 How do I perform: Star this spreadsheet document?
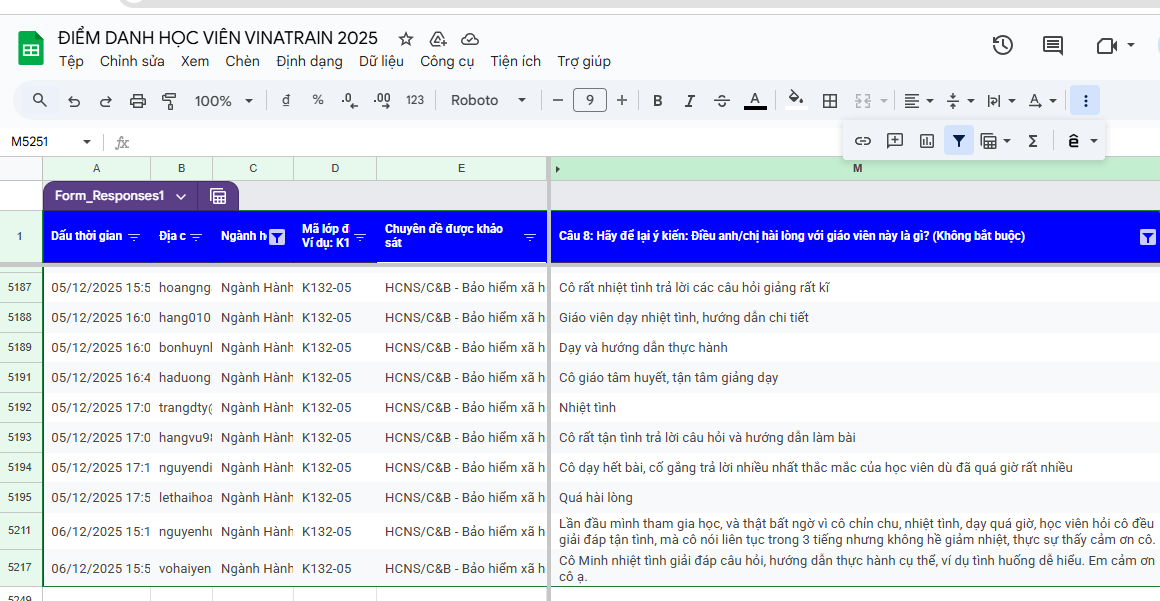[406, 39]
